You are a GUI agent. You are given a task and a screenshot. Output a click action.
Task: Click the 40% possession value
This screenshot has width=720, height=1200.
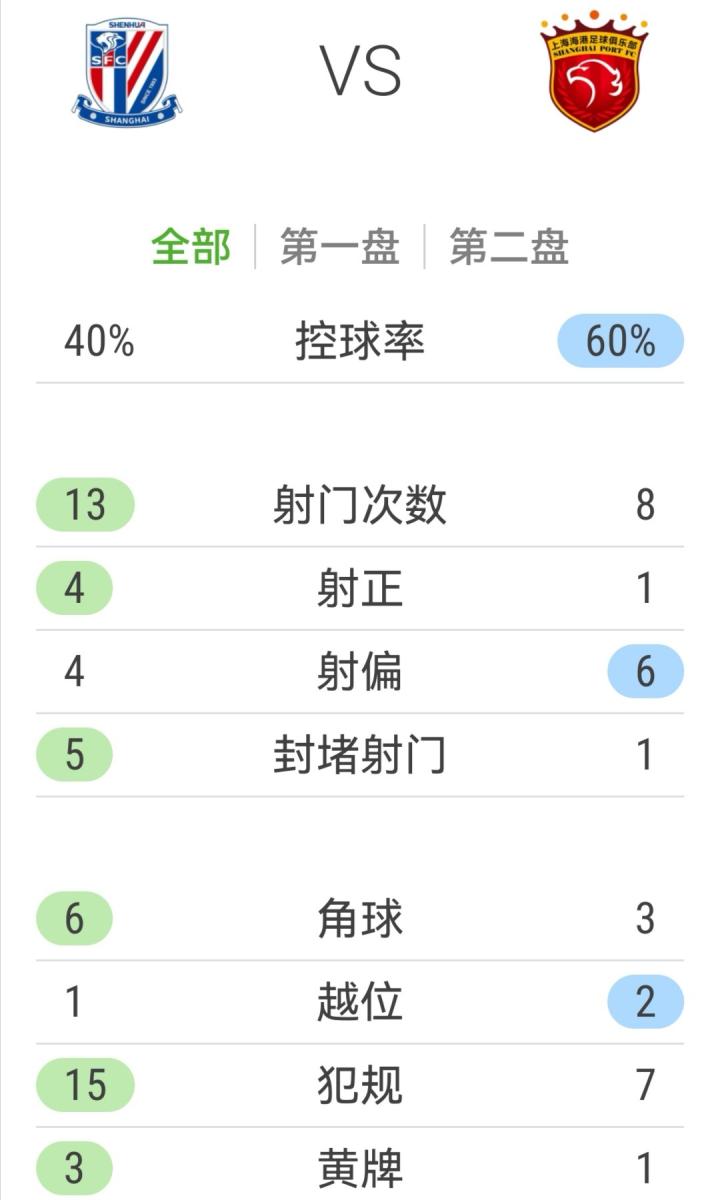point(99,341)
